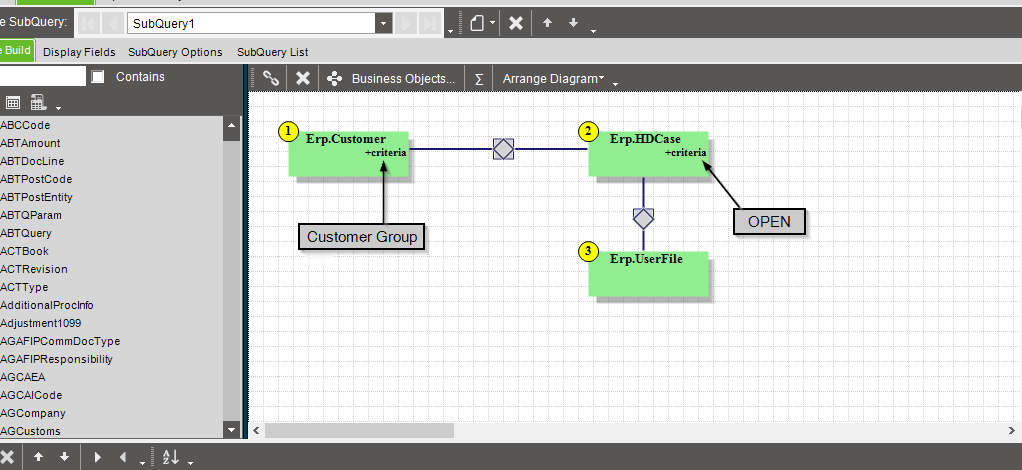Viewport: 1022px width, 470px height.
Task: Select ABTQuery in table list
Action: pyautogui.click(x=26, y=233)
